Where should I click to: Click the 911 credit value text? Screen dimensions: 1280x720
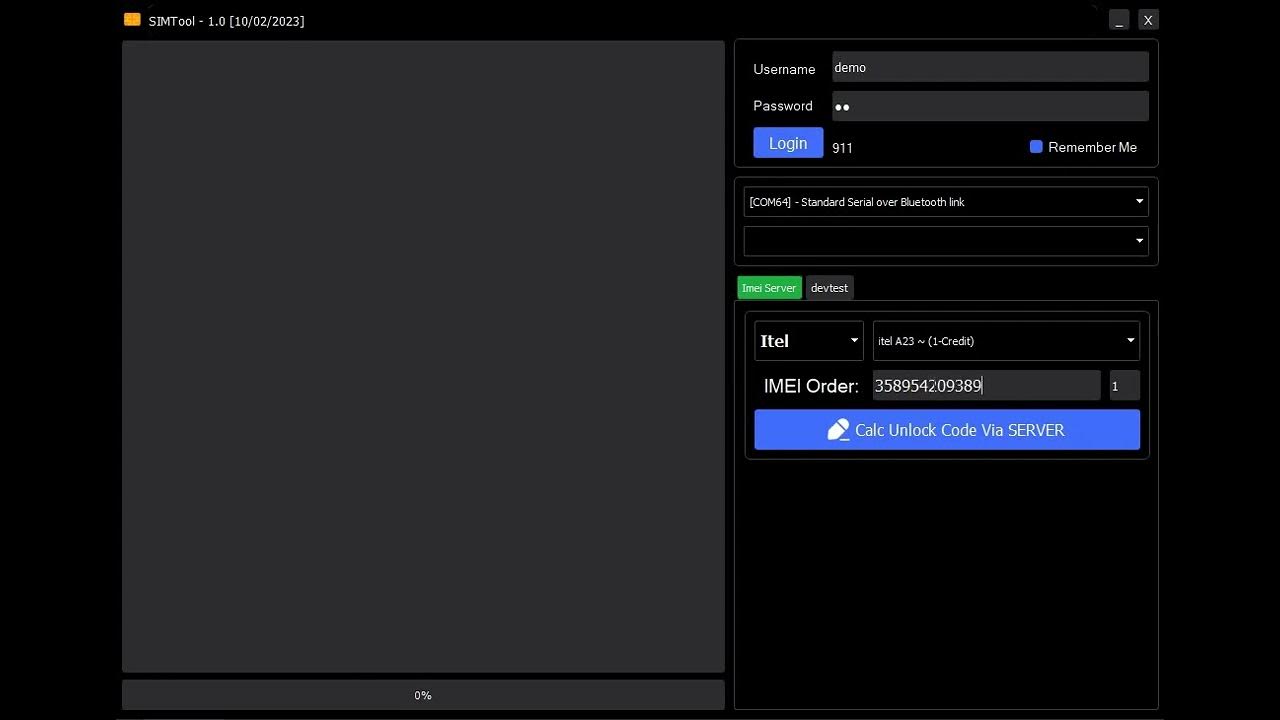(842, 148)
